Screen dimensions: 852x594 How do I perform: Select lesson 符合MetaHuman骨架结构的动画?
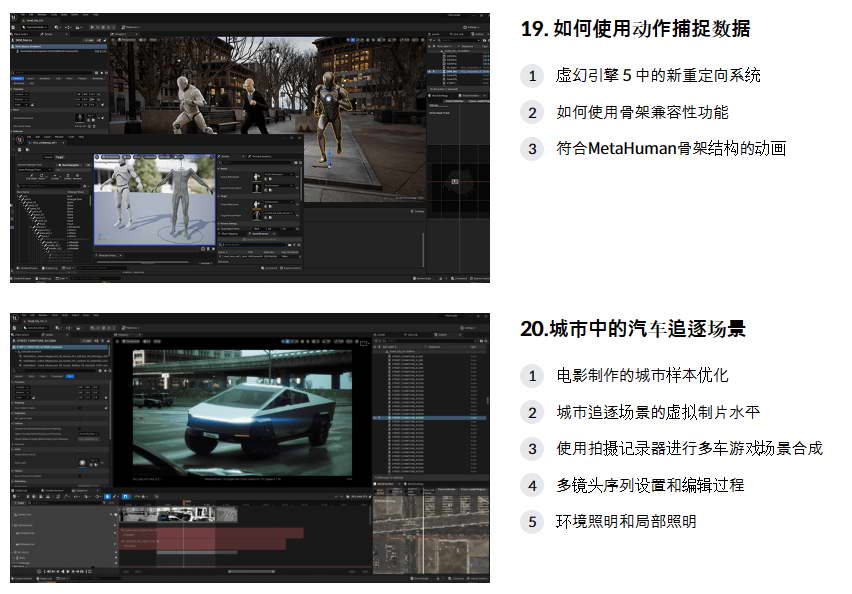pos(671,148)
